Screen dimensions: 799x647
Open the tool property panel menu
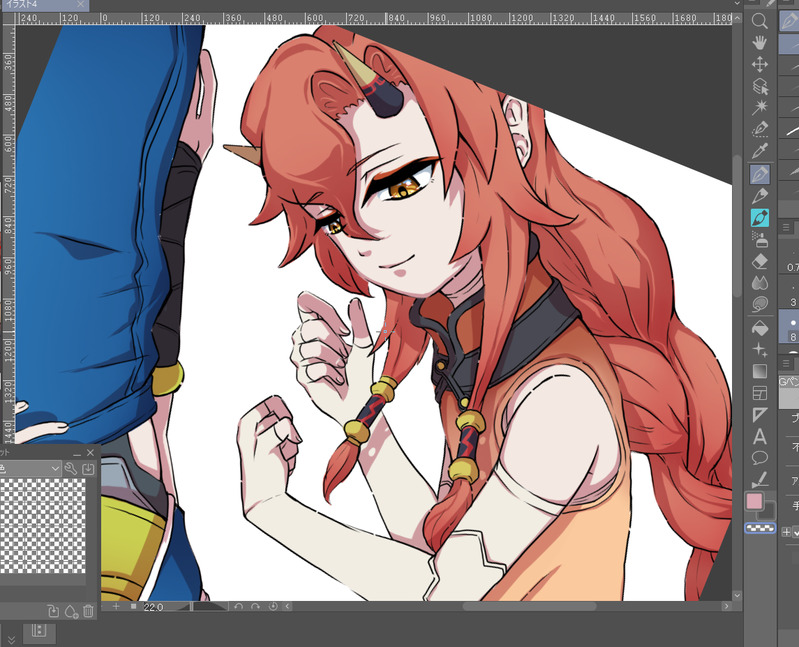[x=786, y=363]
